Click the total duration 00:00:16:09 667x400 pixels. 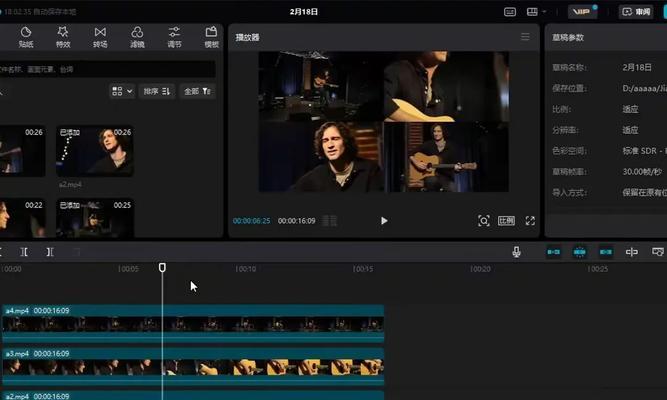(x=296, y=221)
